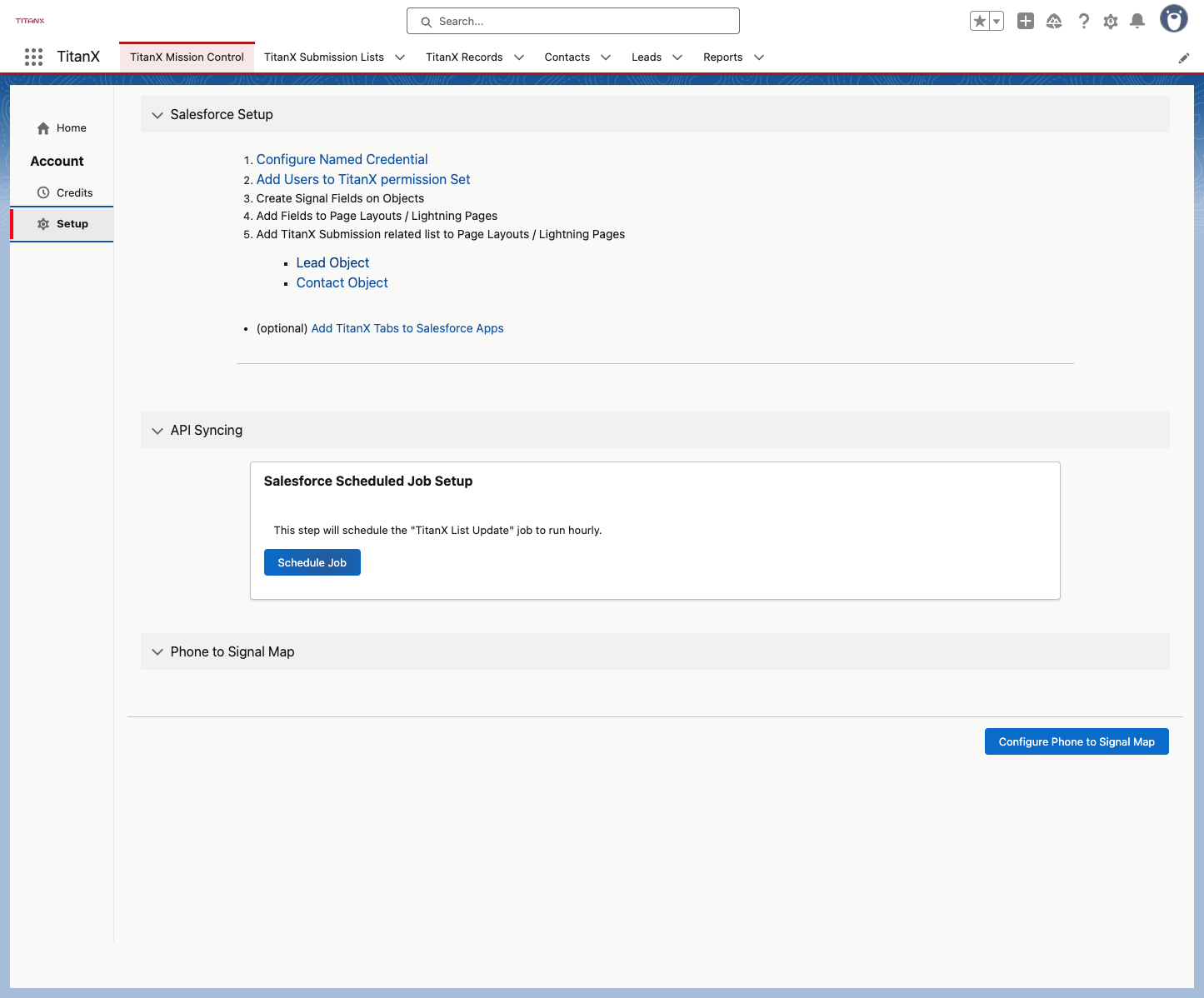The width and height of the screenshot is (1204, 998).
Task: Open Add Users to TitanX permission Set
Action: pos(363,179)
